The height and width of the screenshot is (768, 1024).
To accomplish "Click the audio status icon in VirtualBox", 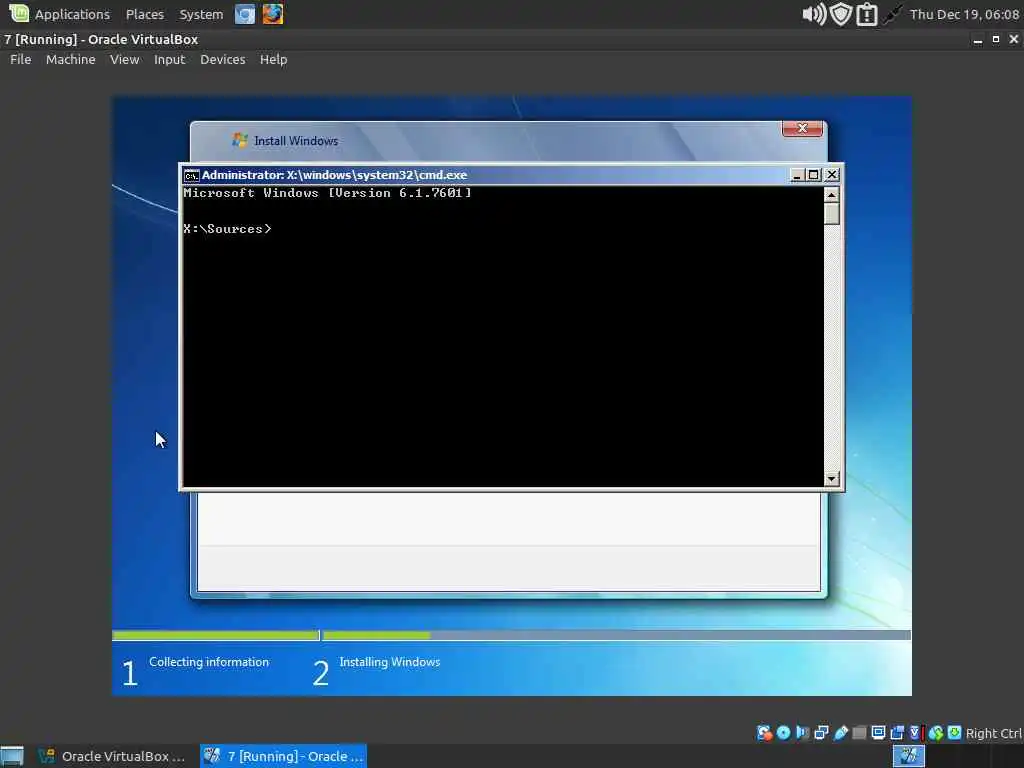I will click(x=802, y=733).
